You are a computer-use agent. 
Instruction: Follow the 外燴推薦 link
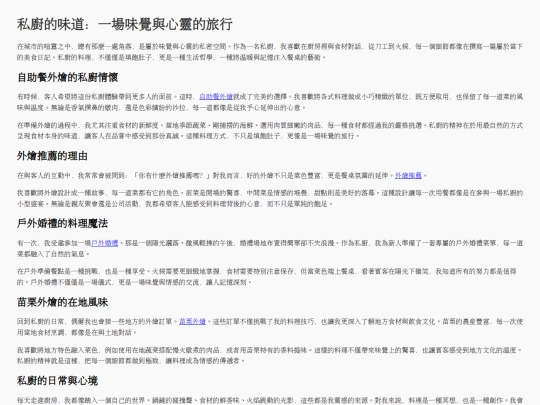click(408, 175)
